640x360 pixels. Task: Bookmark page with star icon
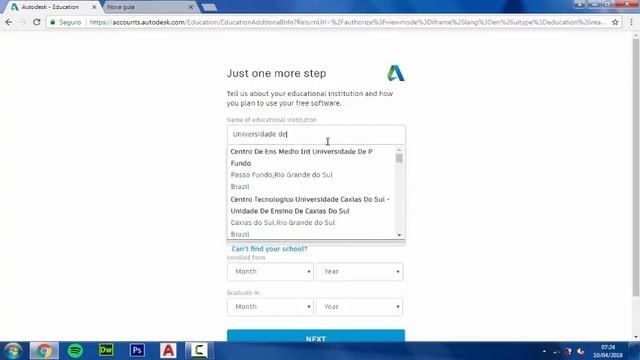tap(615, 22)
